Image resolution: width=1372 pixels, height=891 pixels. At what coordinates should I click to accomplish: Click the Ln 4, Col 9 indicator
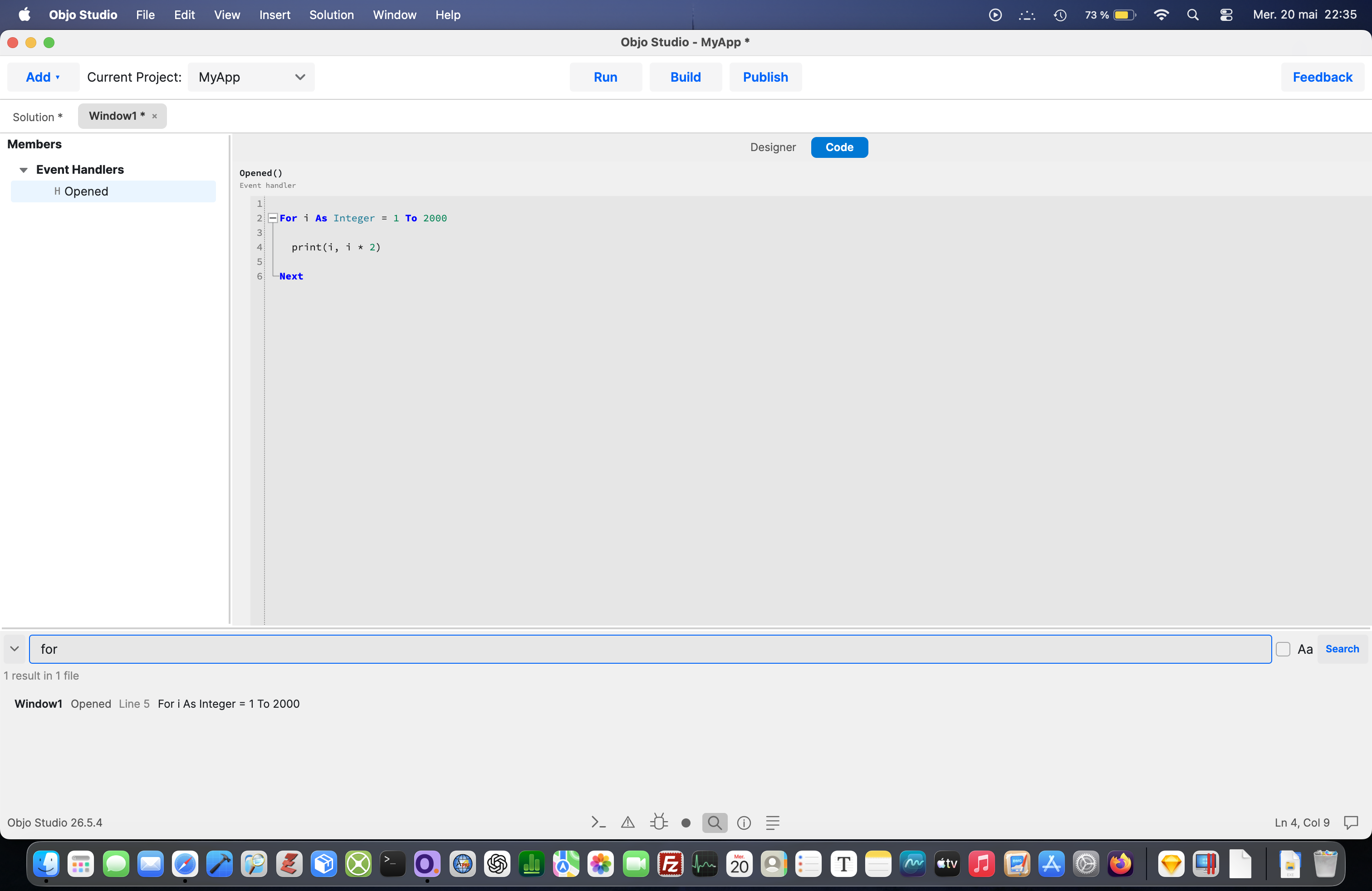1302,822
